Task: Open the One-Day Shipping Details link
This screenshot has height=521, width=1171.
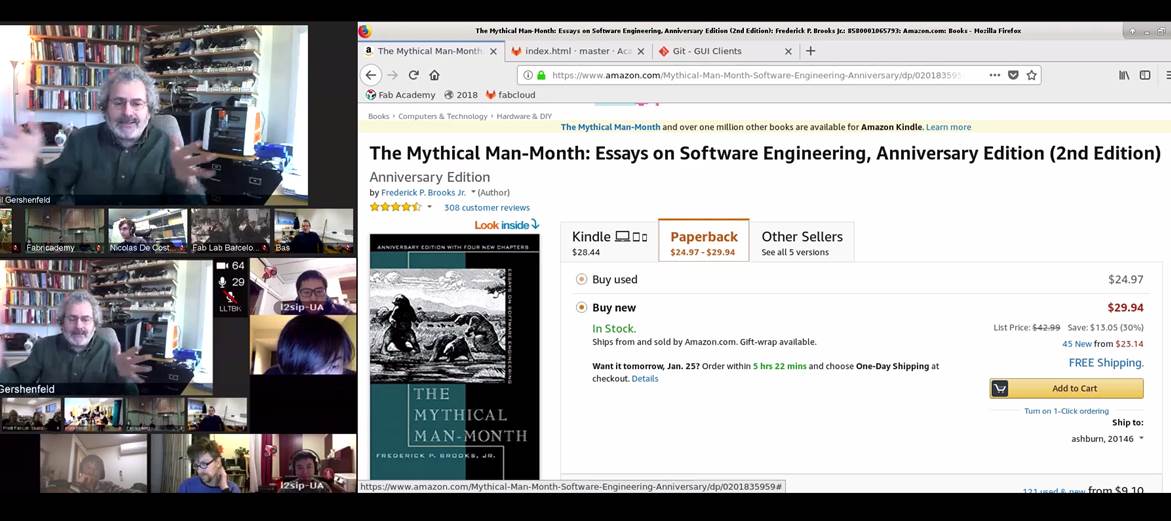Action: coord(645,379)
